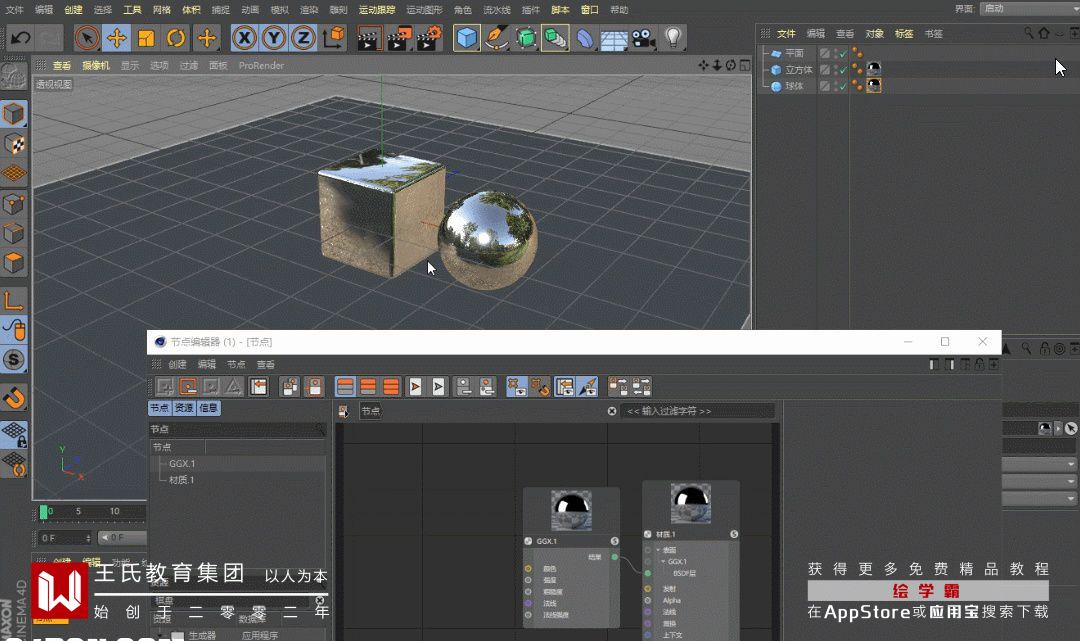1080x641 pixels.
Task: Activate the Scale tool
Action: tap(146, 37)
